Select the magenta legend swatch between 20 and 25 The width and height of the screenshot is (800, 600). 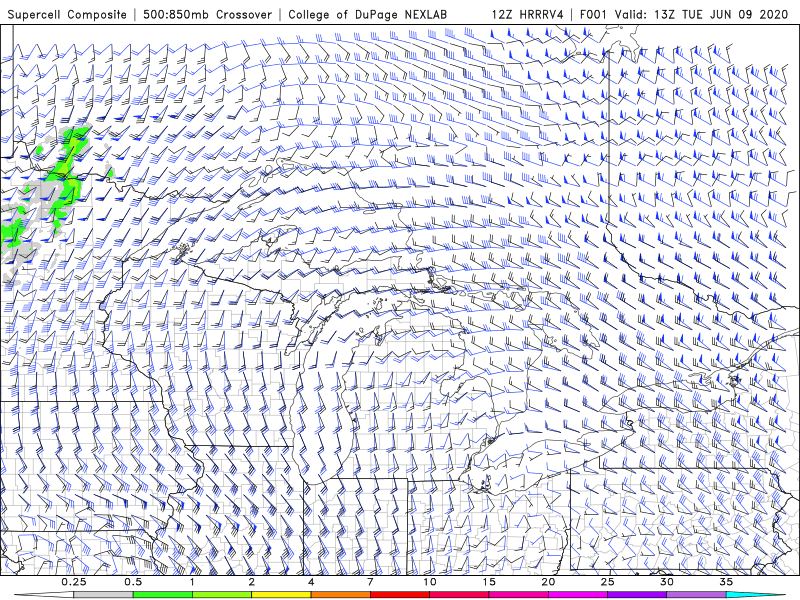[578, 595]
